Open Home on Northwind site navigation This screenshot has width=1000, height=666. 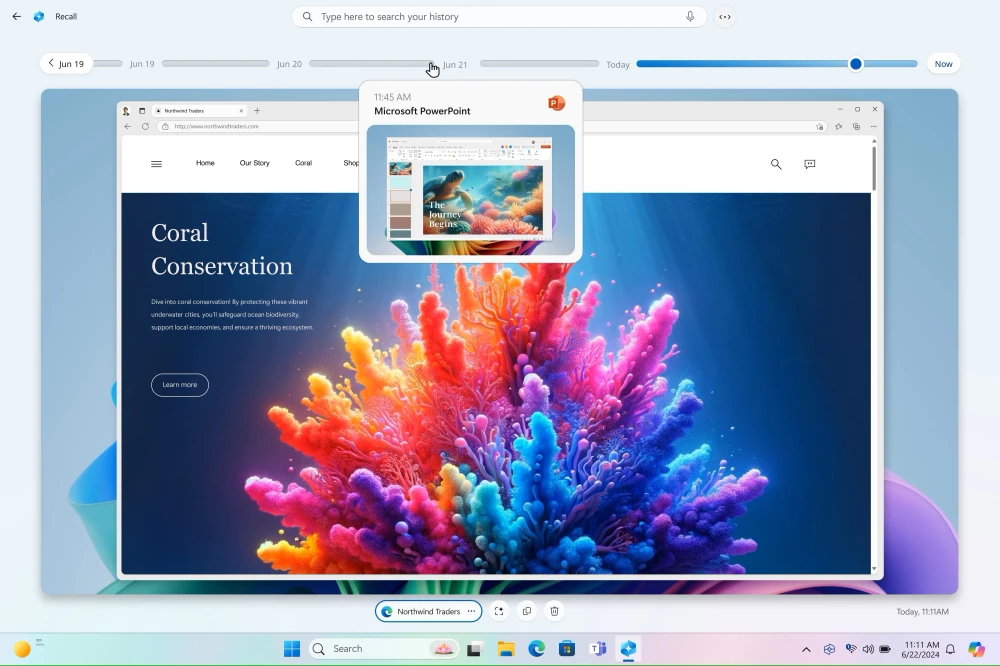pyautogui.click(x=205, y=163)
